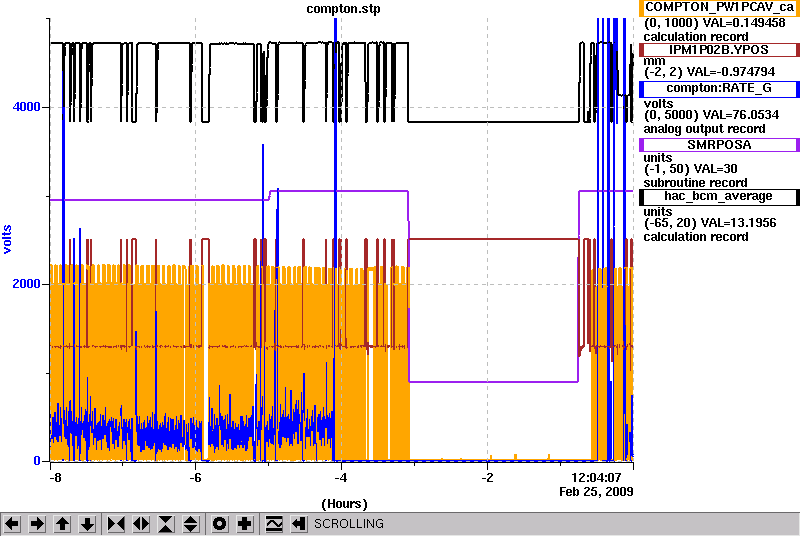The height and width of the screenshot is (536, 800).
Task: Click the -4 x-axis tick label
Action: pyautogui.click(x=341, y=478)
